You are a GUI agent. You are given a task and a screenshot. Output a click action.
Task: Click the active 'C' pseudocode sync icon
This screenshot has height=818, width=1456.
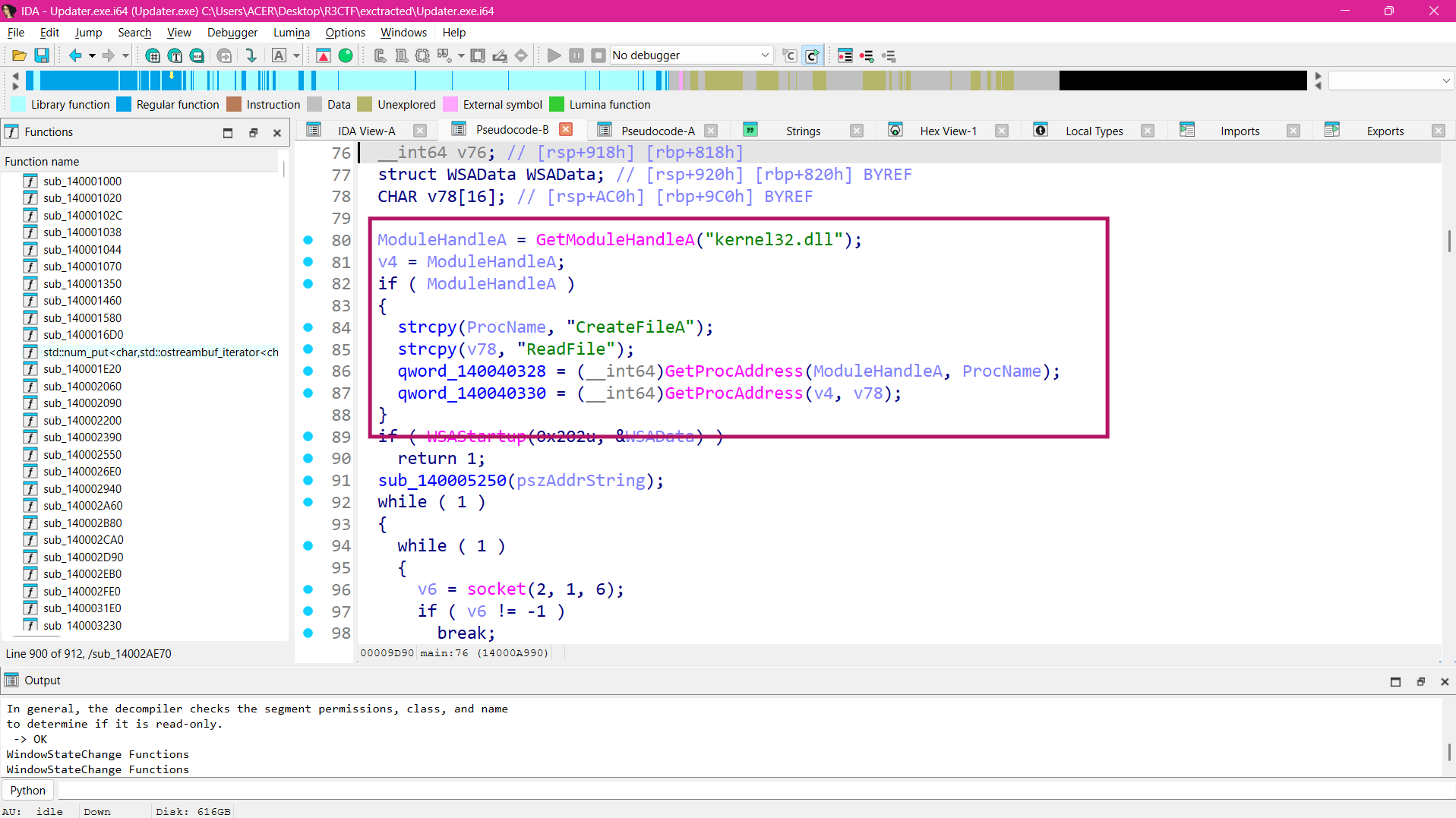[x=812, y=55]
